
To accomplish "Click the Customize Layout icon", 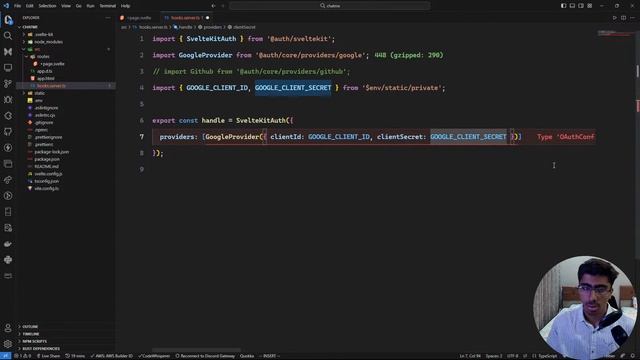I will tap(590, 6).
